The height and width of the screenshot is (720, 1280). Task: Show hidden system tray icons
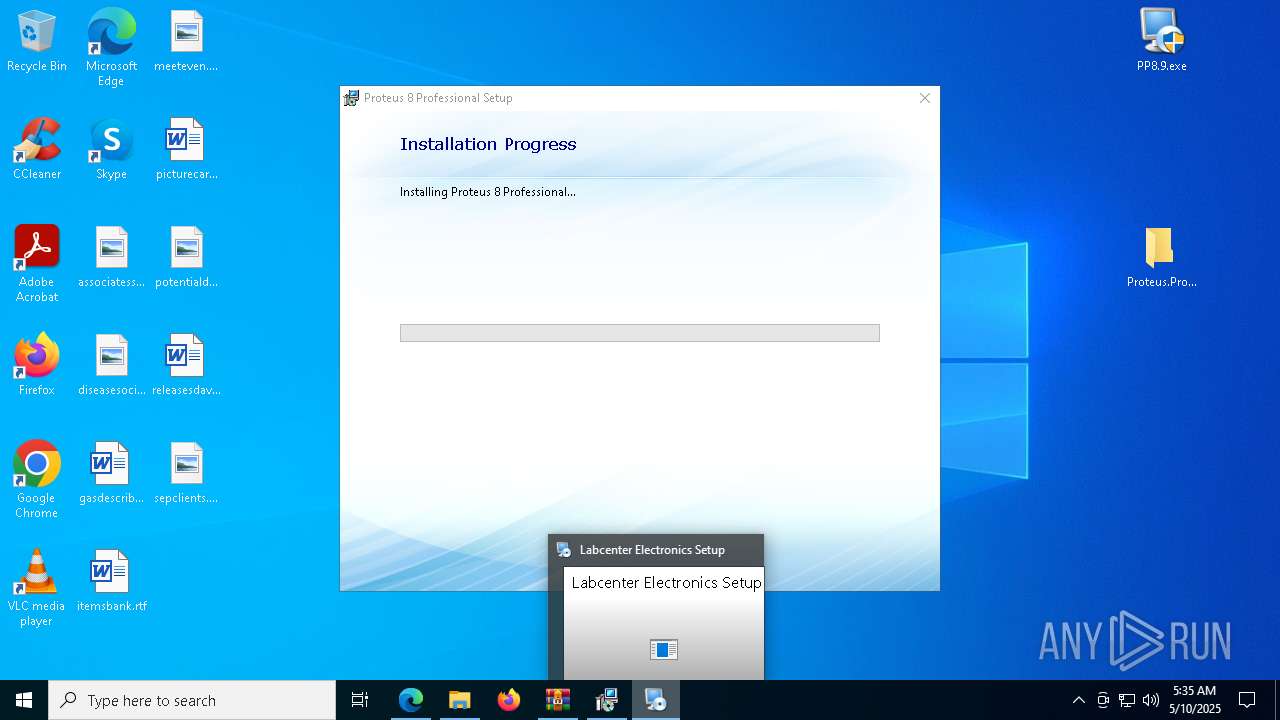point(1078,700)
